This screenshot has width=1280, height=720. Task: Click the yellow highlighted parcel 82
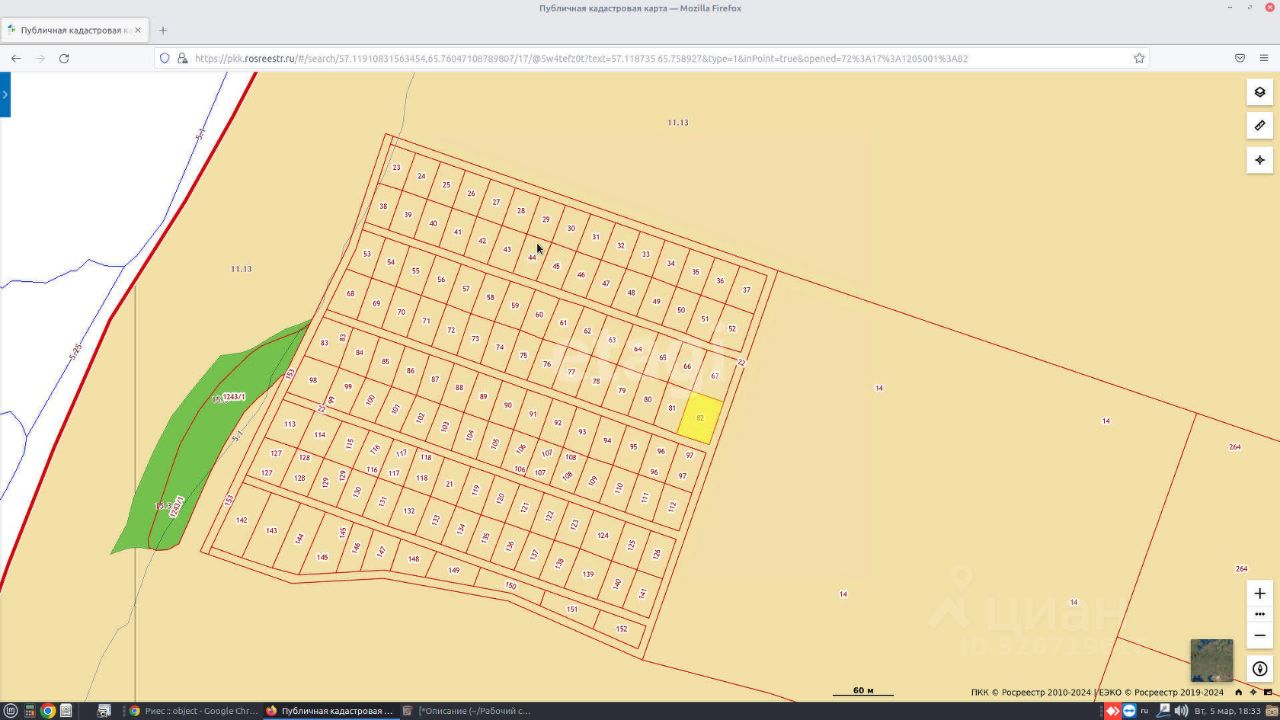coord(700,418)
